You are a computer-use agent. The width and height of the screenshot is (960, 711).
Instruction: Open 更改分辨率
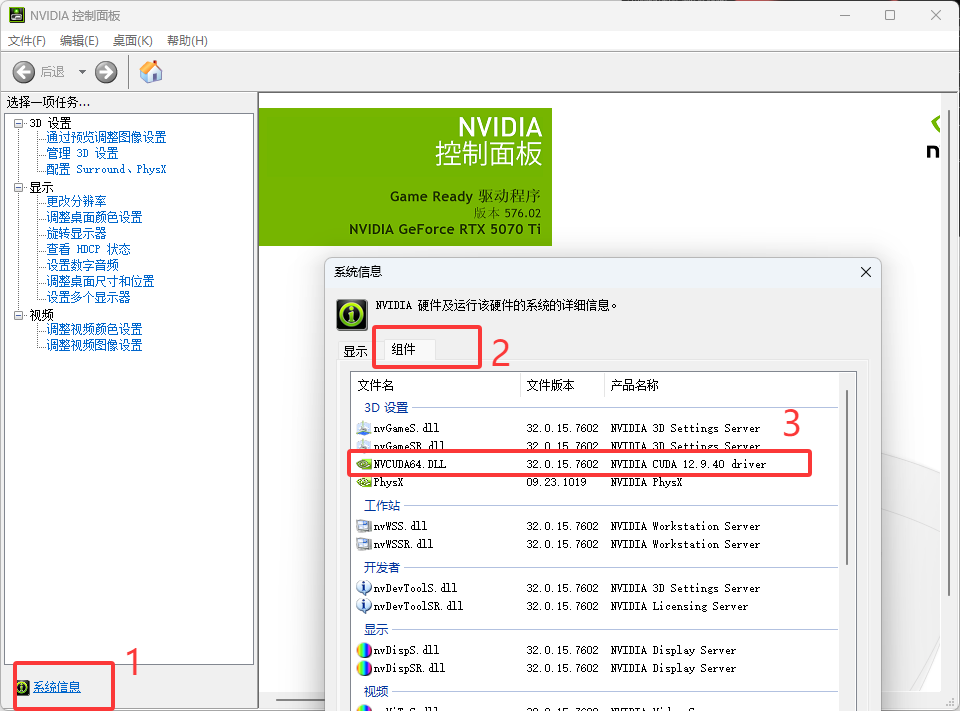point(76,201)
